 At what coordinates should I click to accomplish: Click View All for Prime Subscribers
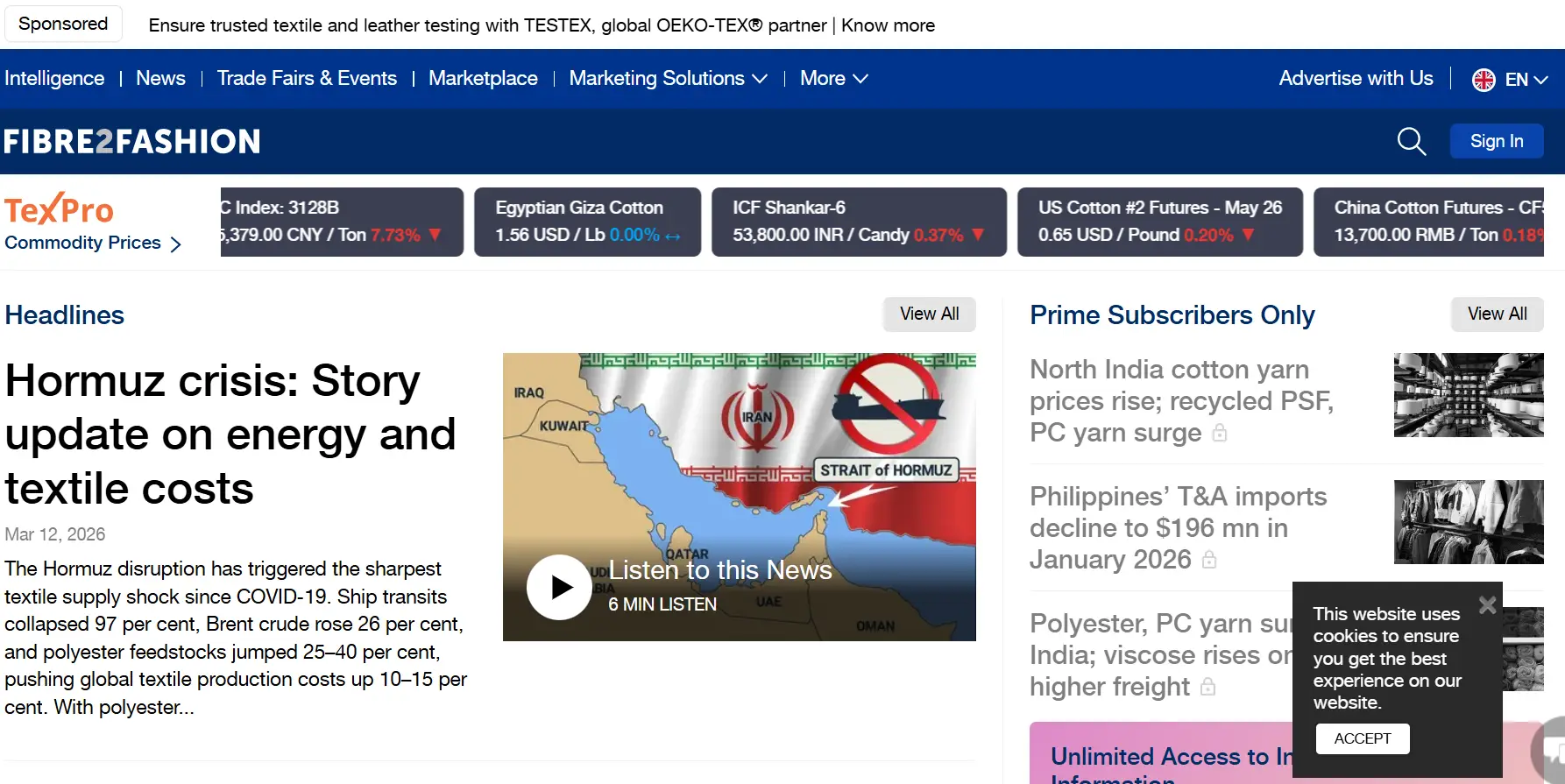[x=1497, y=314]
